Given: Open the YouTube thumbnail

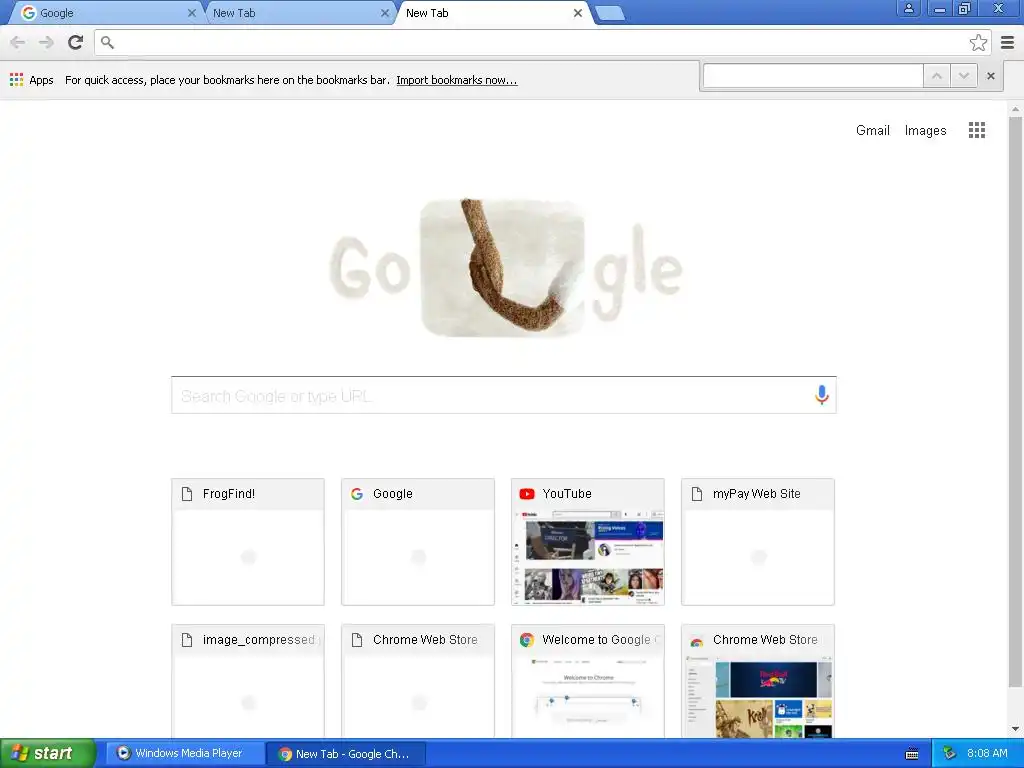Looking at the screenshot, I should (x=588, y=541).
